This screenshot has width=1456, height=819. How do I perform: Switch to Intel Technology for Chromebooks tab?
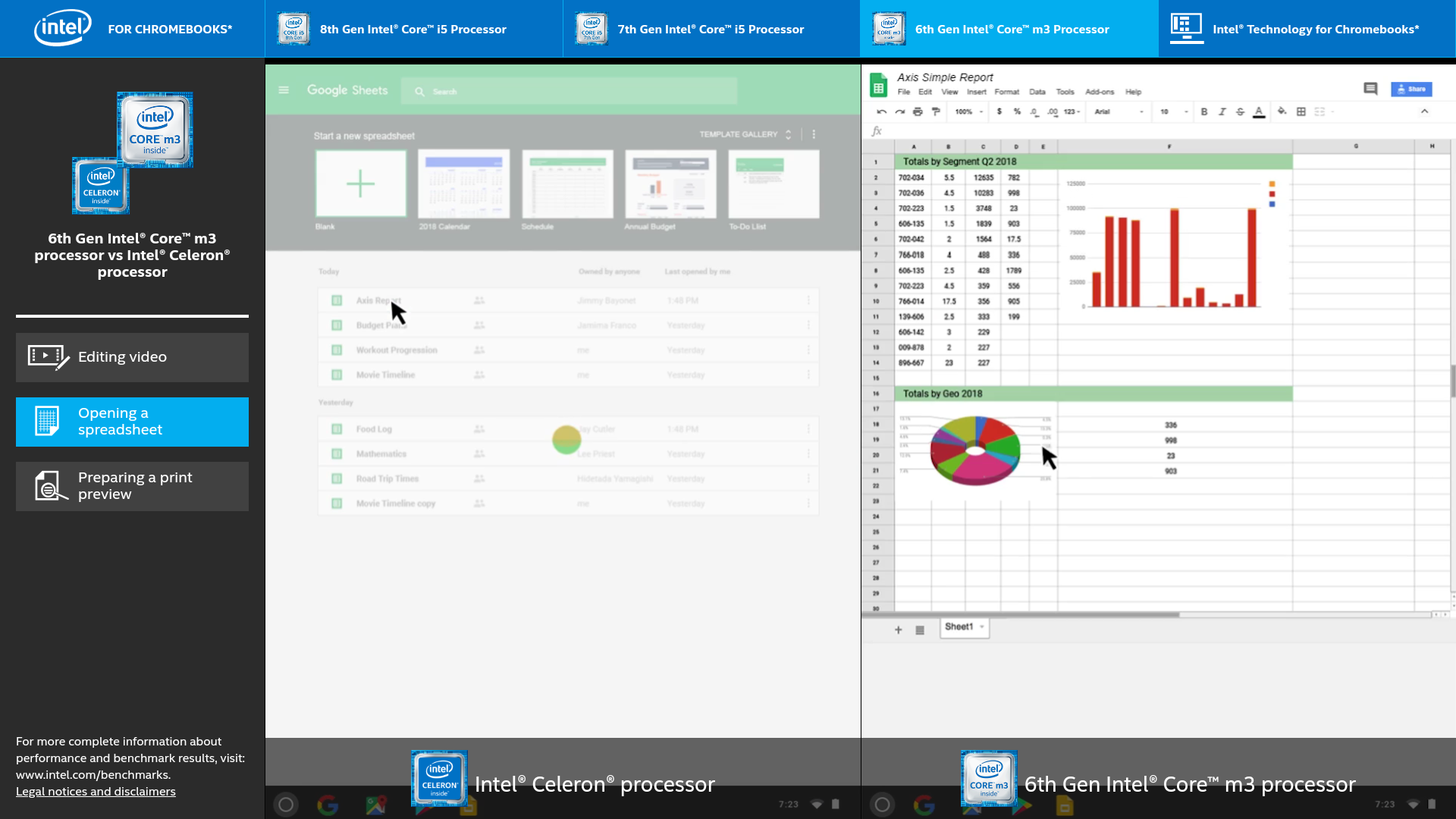(1307, 29)
